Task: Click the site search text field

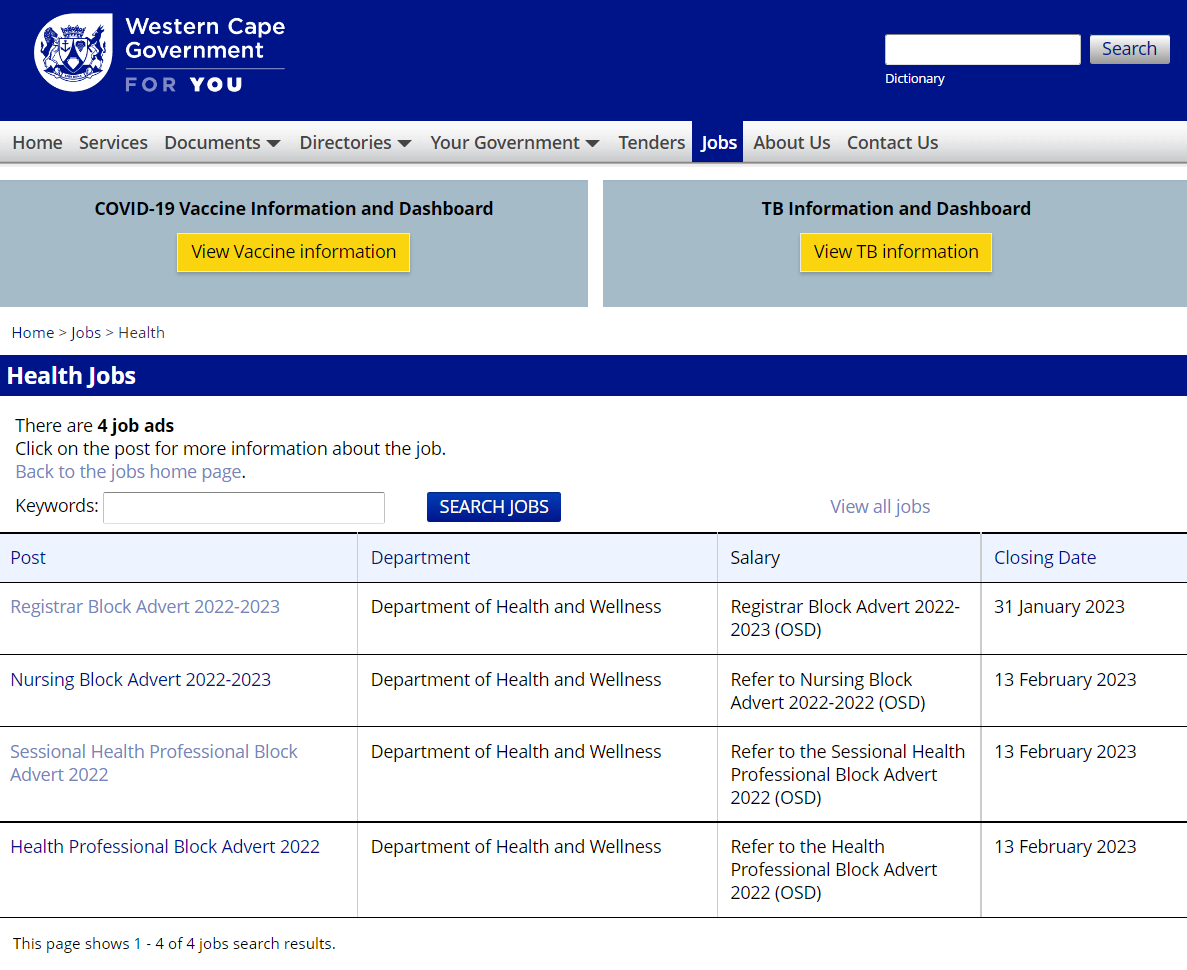Action: [982, 49]
